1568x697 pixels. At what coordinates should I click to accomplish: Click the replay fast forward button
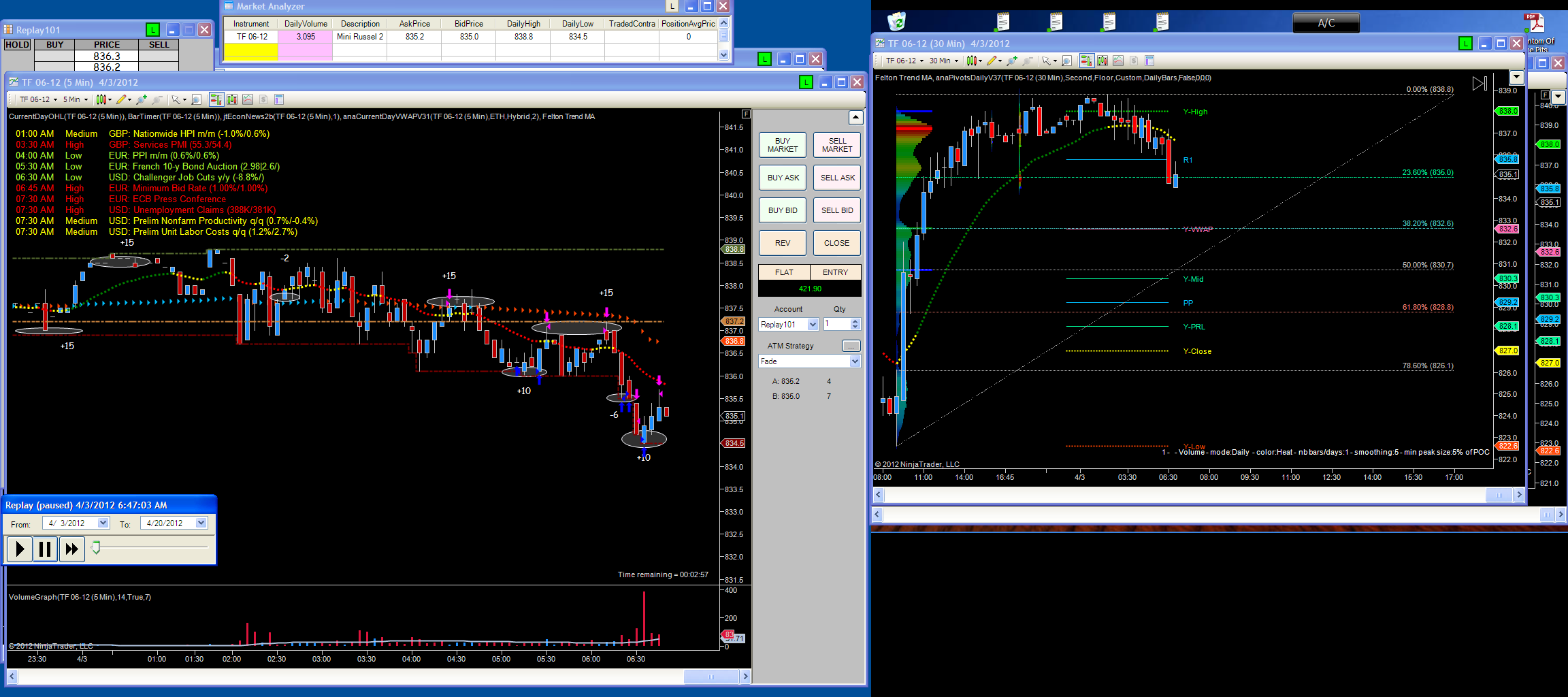tap(71, 549)
